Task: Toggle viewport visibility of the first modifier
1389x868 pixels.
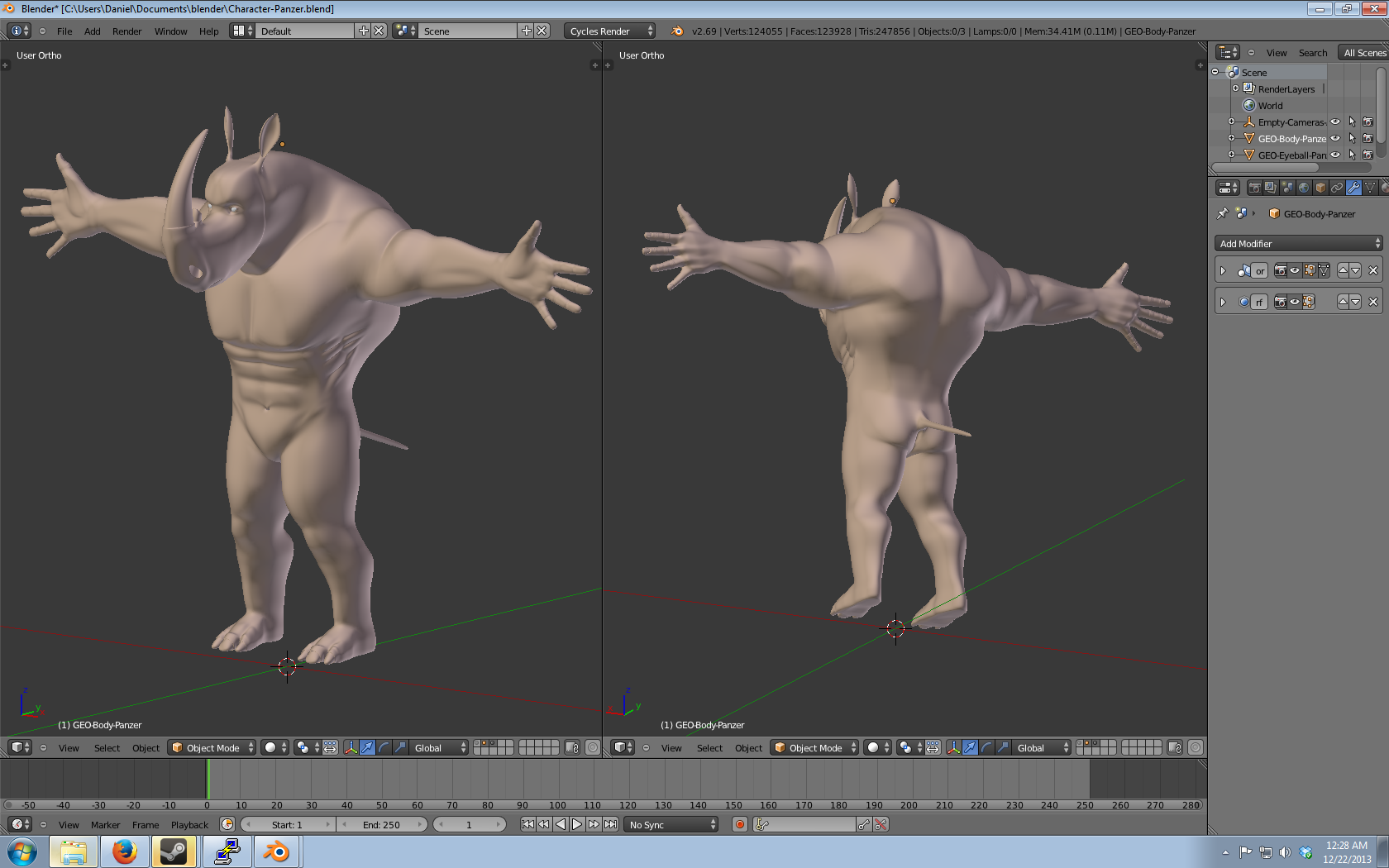Action: tap(1295, 270)
